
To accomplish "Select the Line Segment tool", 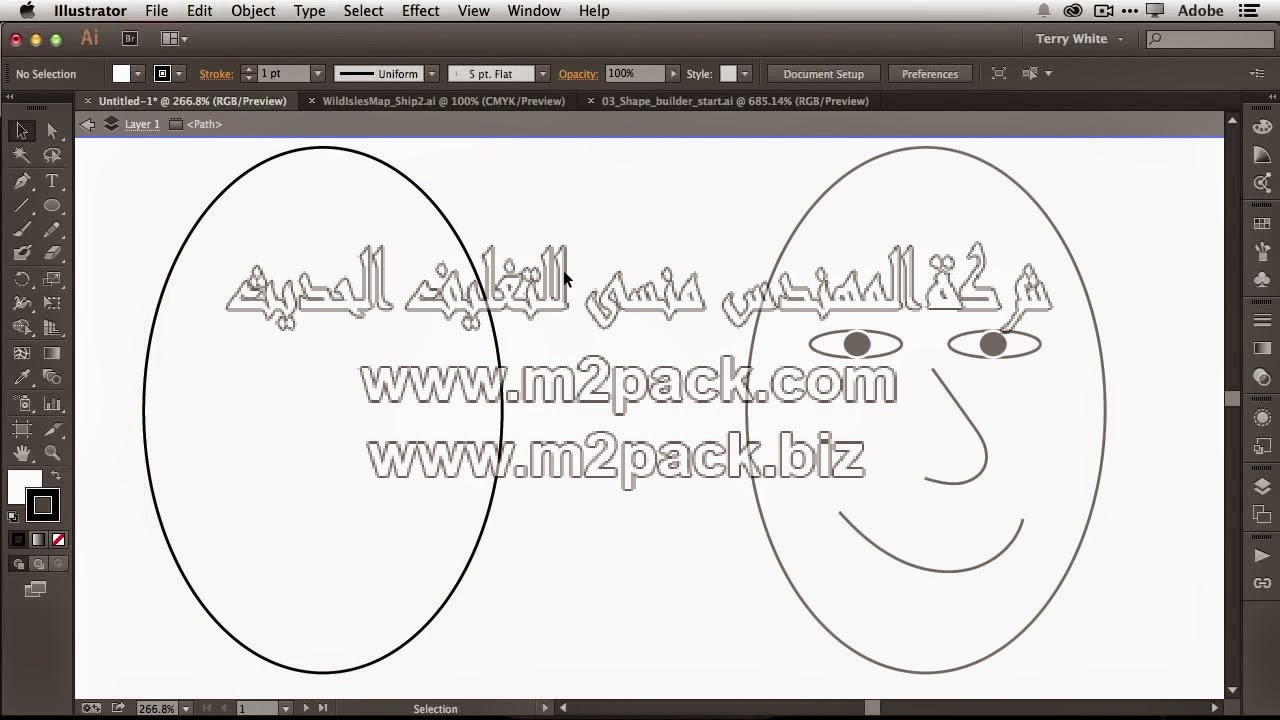I will [x=22, y=206].
